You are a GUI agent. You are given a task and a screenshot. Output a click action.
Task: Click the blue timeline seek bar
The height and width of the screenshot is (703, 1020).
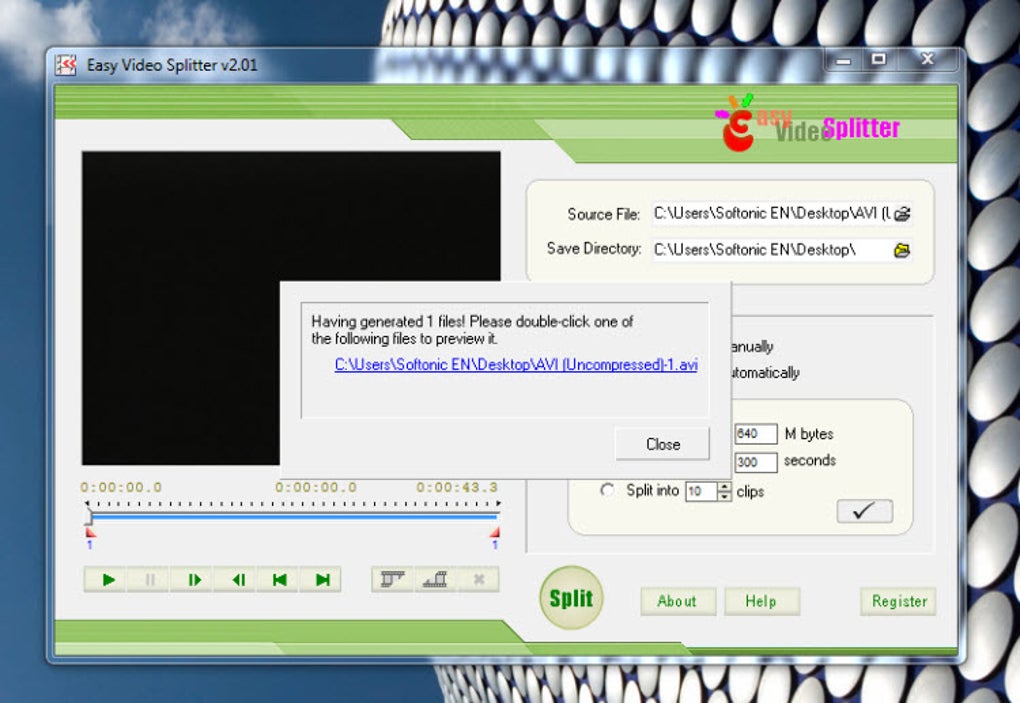(x=296, y=516)
